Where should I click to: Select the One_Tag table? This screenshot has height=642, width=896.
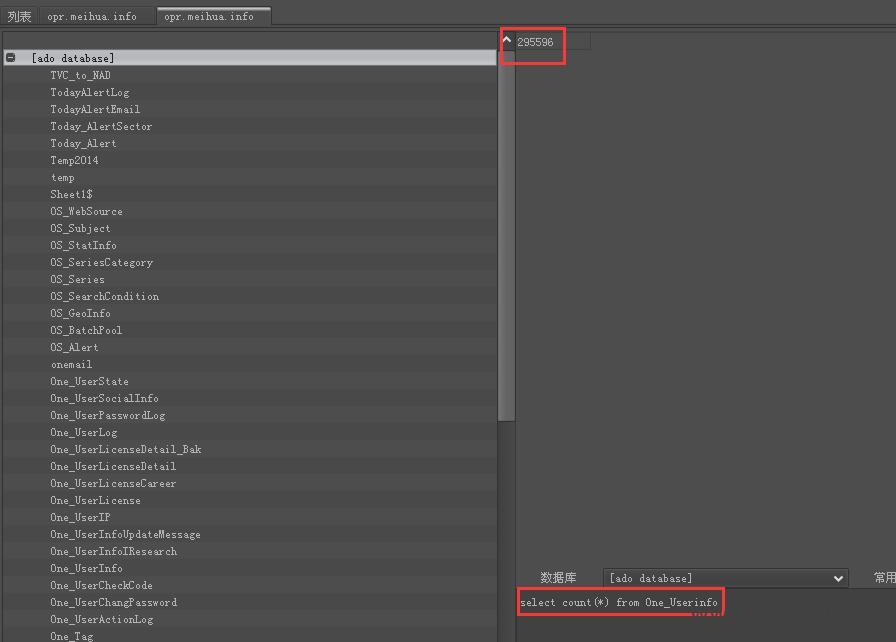[71, 636]
